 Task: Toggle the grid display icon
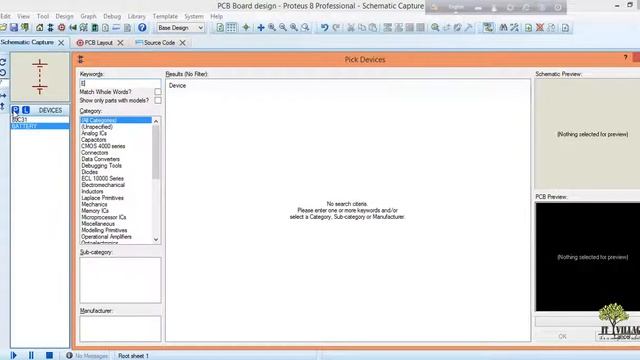231,27
